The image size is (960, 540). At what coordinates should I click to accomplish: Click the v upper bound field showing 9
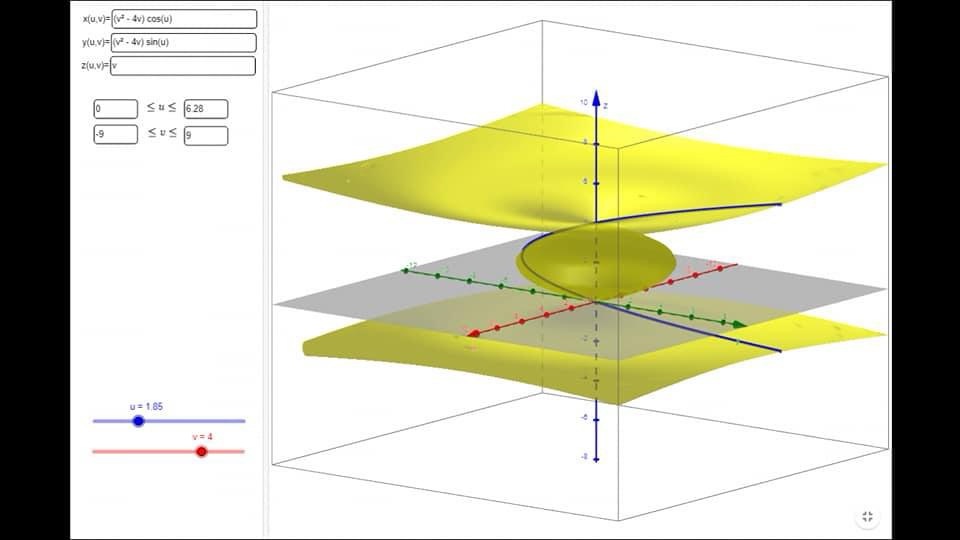(x=205, y=135)
